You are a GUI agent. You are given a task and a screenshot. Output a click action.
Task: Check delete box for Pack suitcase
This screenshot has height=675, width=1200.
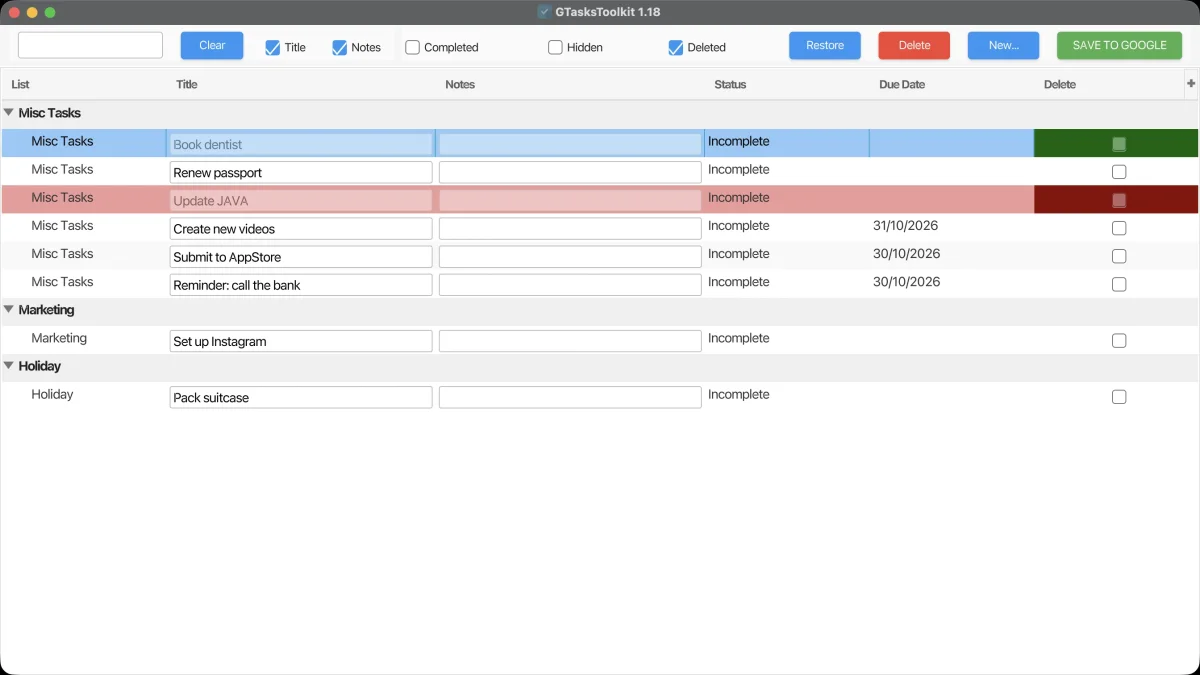pos(1119,397)
